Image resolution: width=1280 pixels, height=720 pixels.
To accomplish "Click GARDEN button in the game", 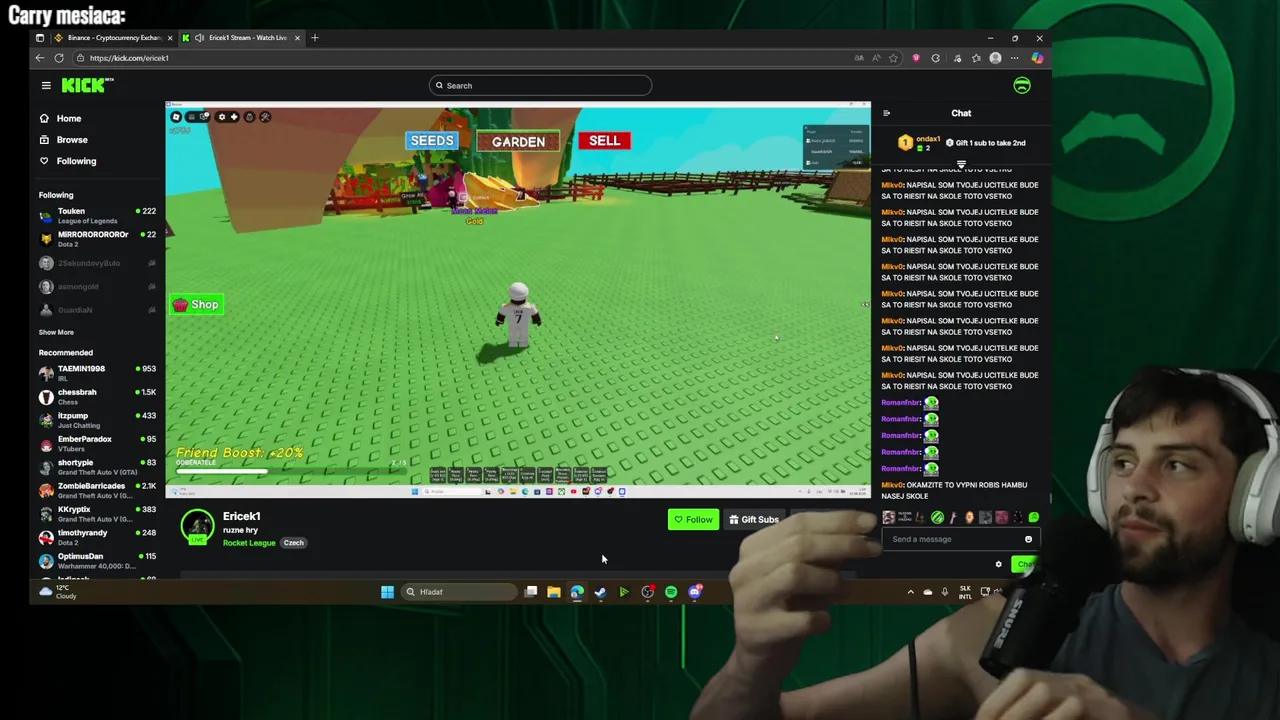I will point(518,142).
